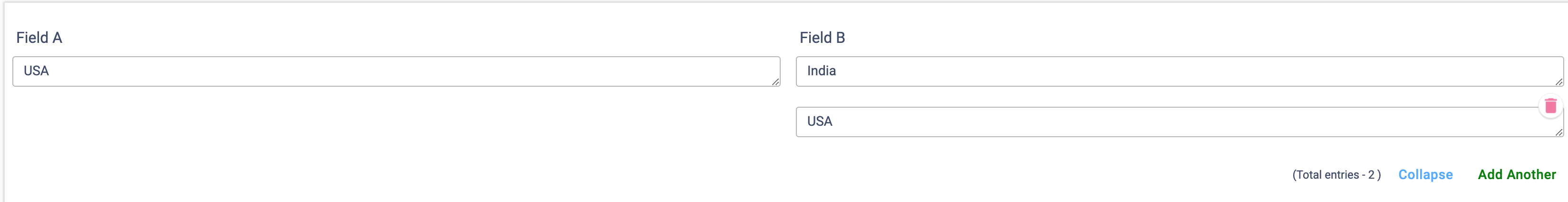Click the word USA in Field B box

coord(819,122)
